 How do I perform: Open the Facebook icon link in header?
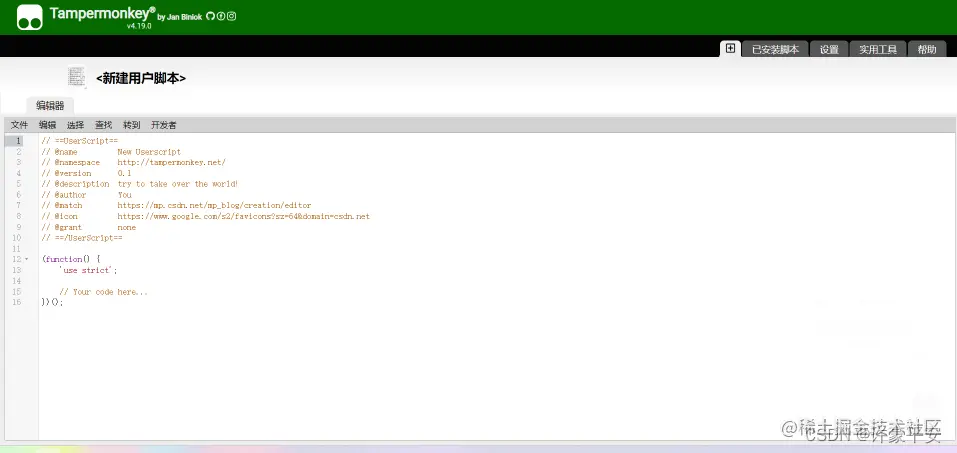pos(221,16)
